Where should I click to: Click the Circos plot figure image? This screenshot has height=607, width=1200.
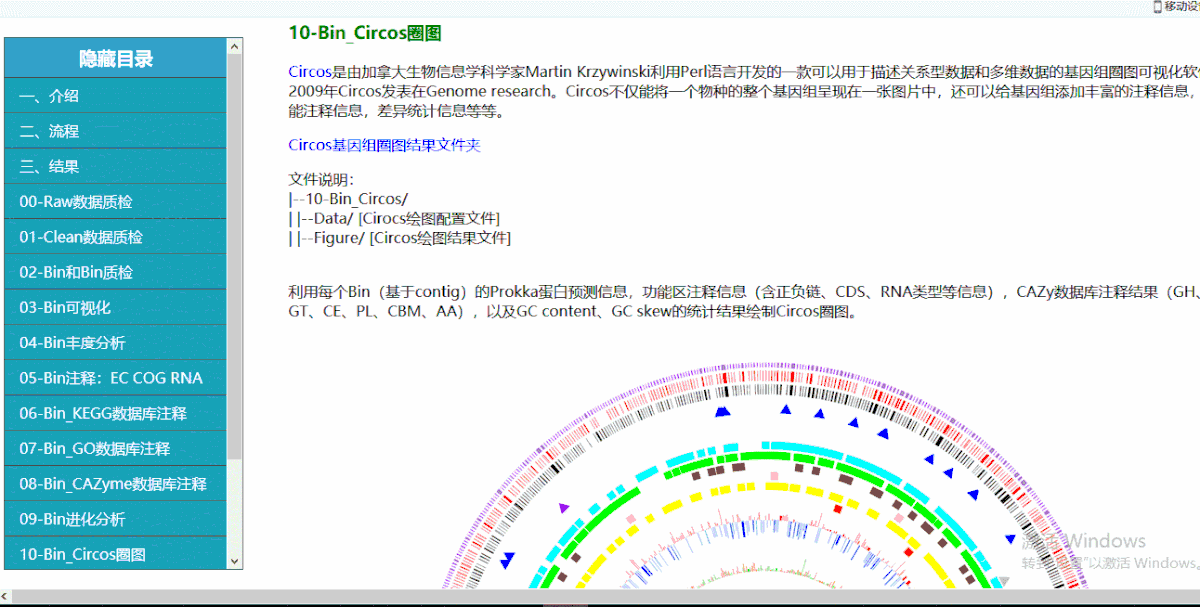(768, 476)
